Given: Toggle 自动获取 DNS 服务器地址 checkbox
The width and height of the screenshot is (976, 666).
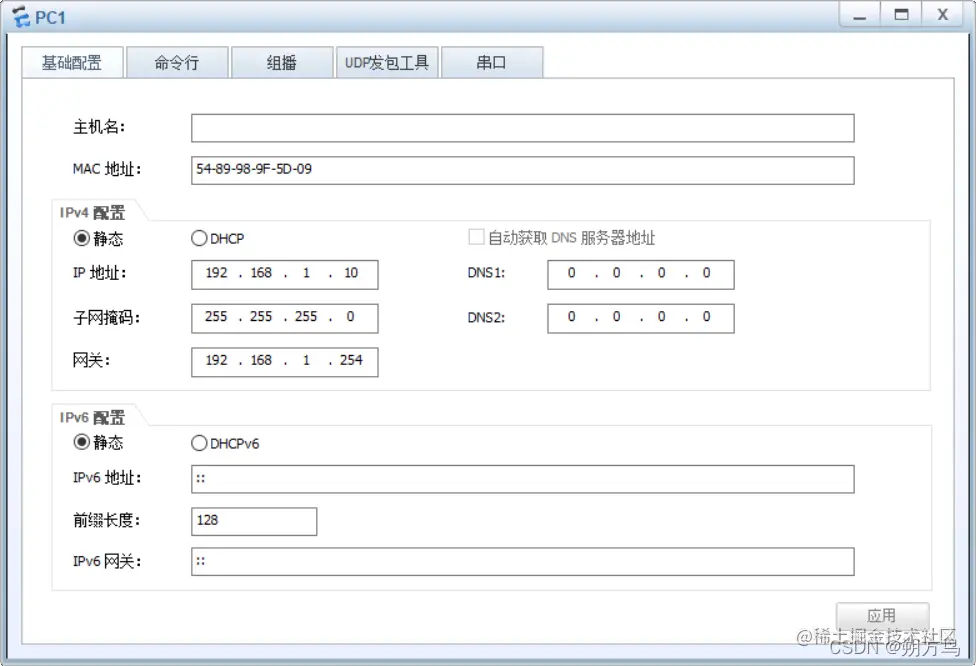Looking at the screenshot, I should click(476, 237).
